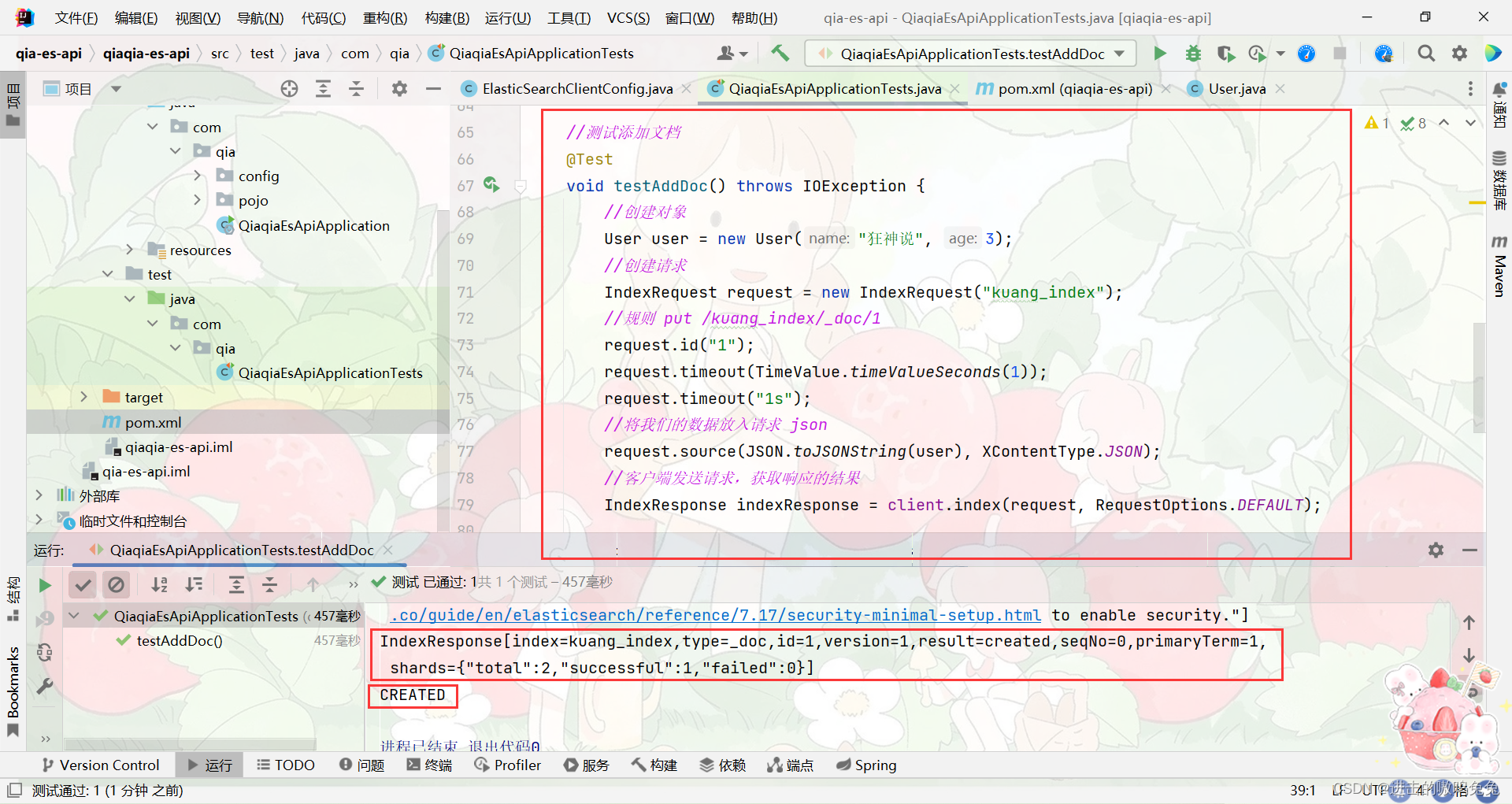Open the recent editor tabs menu
This screenshot has width=1512, height=804.
[1470, 89]
